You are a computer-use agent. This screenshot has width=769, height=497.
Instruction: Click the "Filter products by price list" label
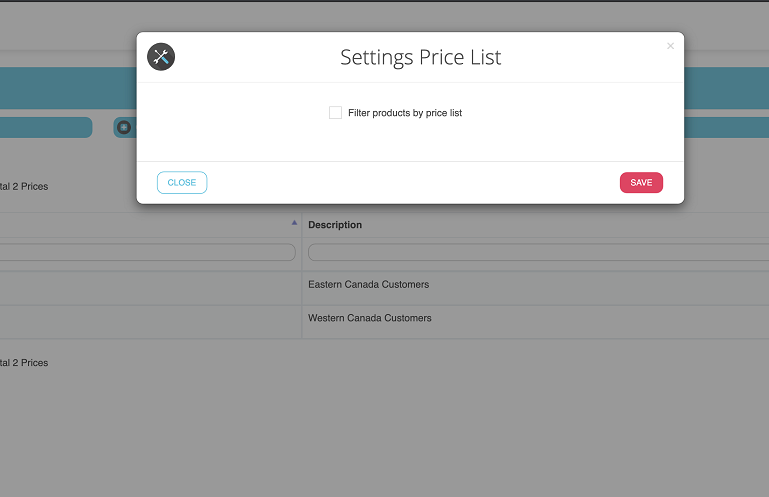coord(405,114)
